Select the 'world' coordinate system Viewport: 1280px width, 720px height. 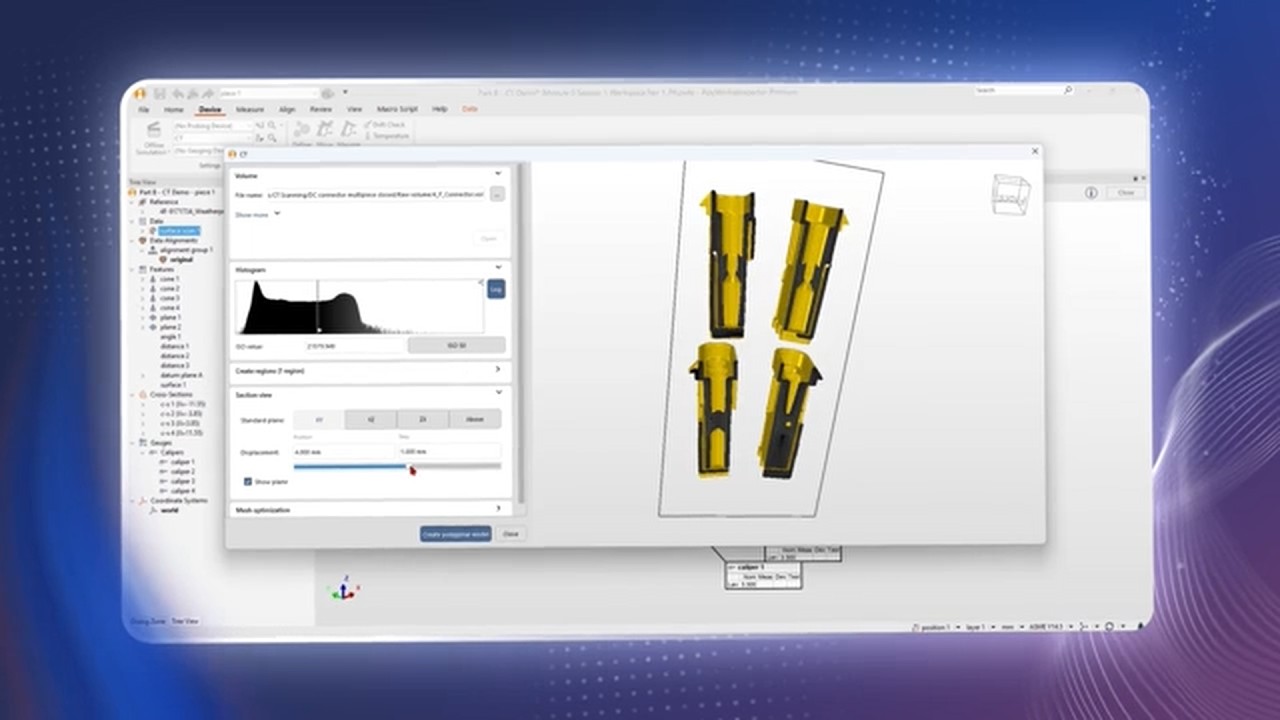pos(170,510)
